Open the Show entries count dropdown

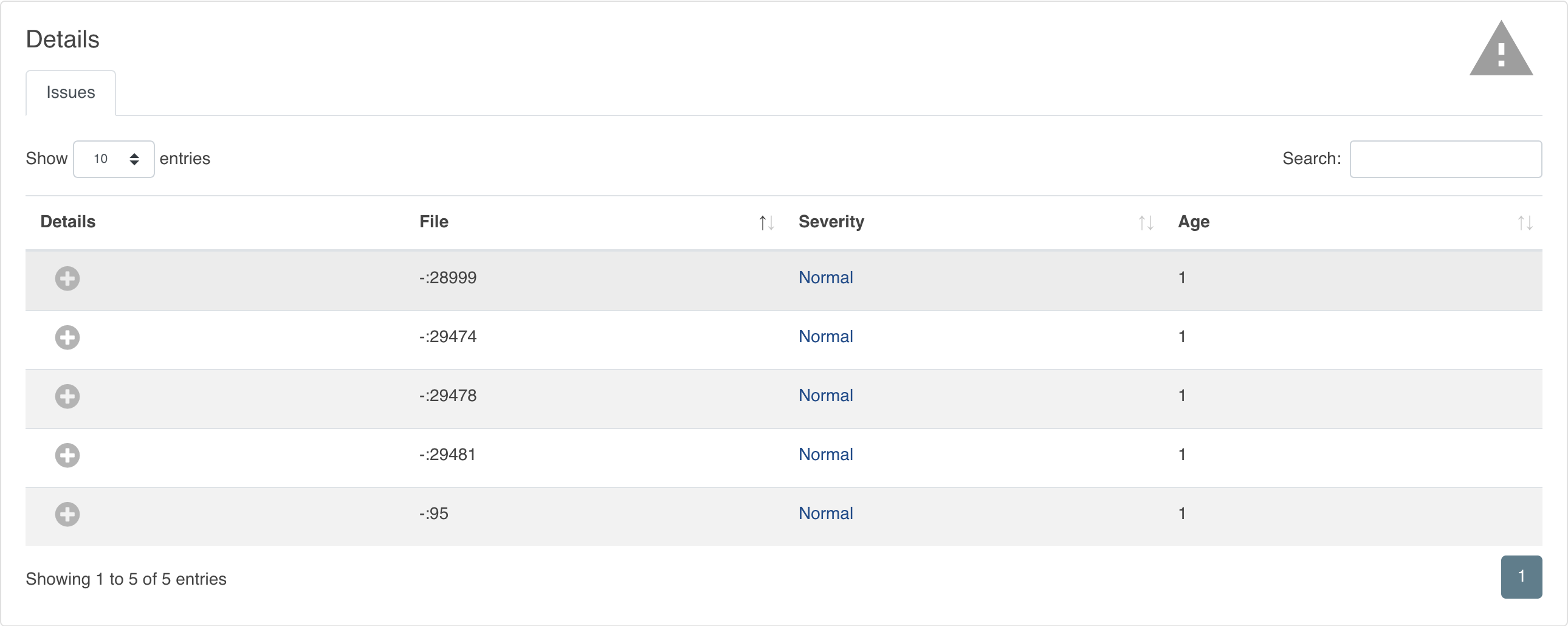[x=114, y=159]
